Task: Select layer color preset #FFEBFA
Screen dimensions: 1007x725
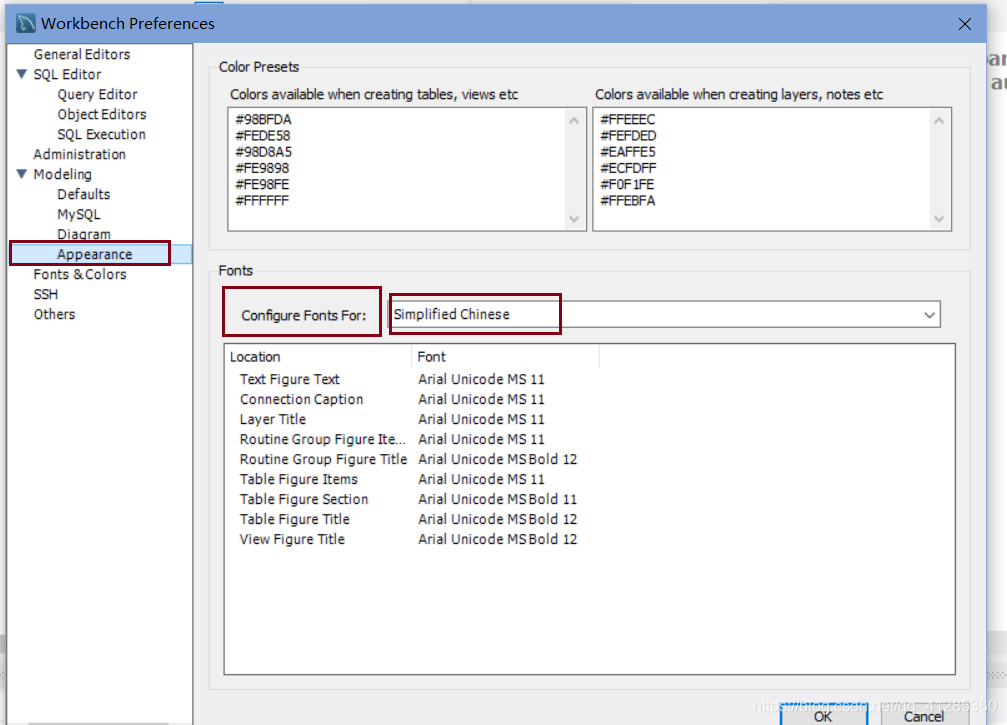Action: point(627,200)
